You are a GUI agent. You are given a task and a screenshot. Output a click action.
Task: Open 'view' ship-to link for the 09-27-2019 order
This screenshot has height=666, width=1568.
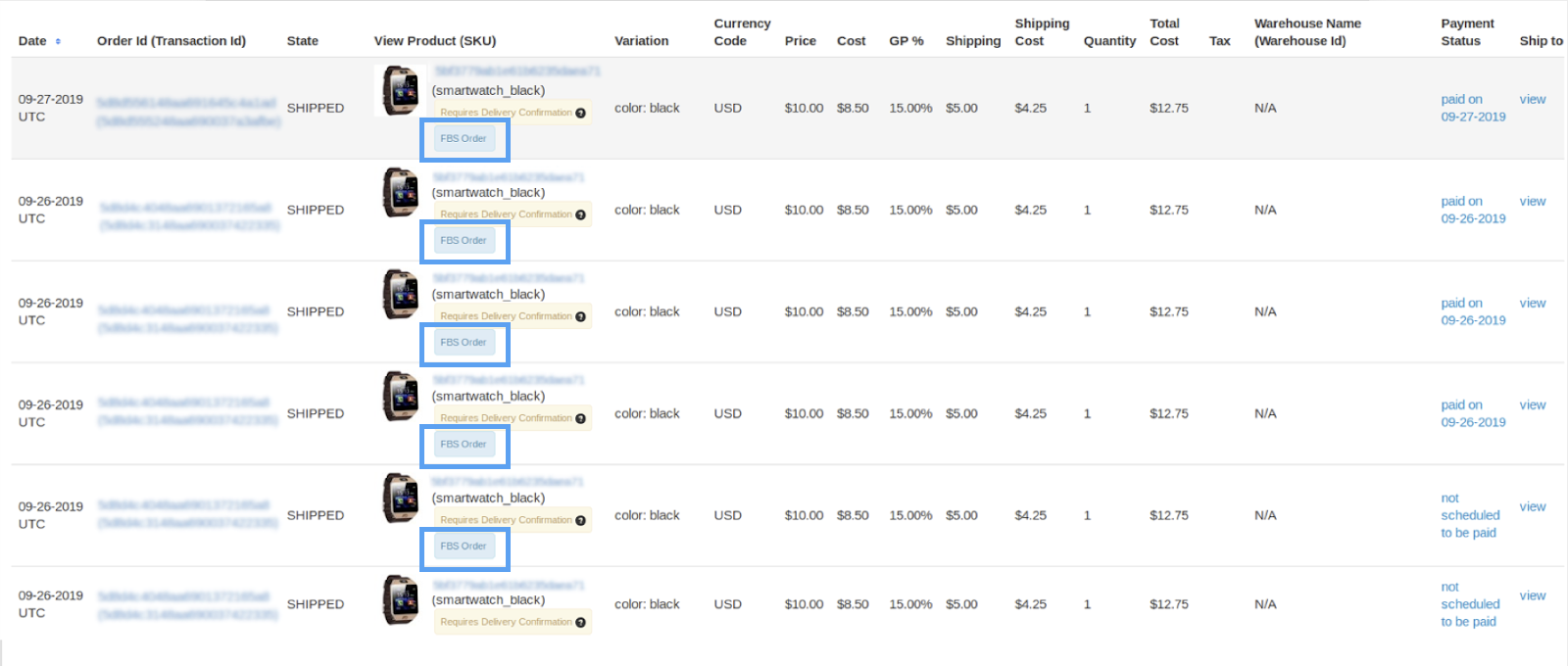tap(1532, 100)
